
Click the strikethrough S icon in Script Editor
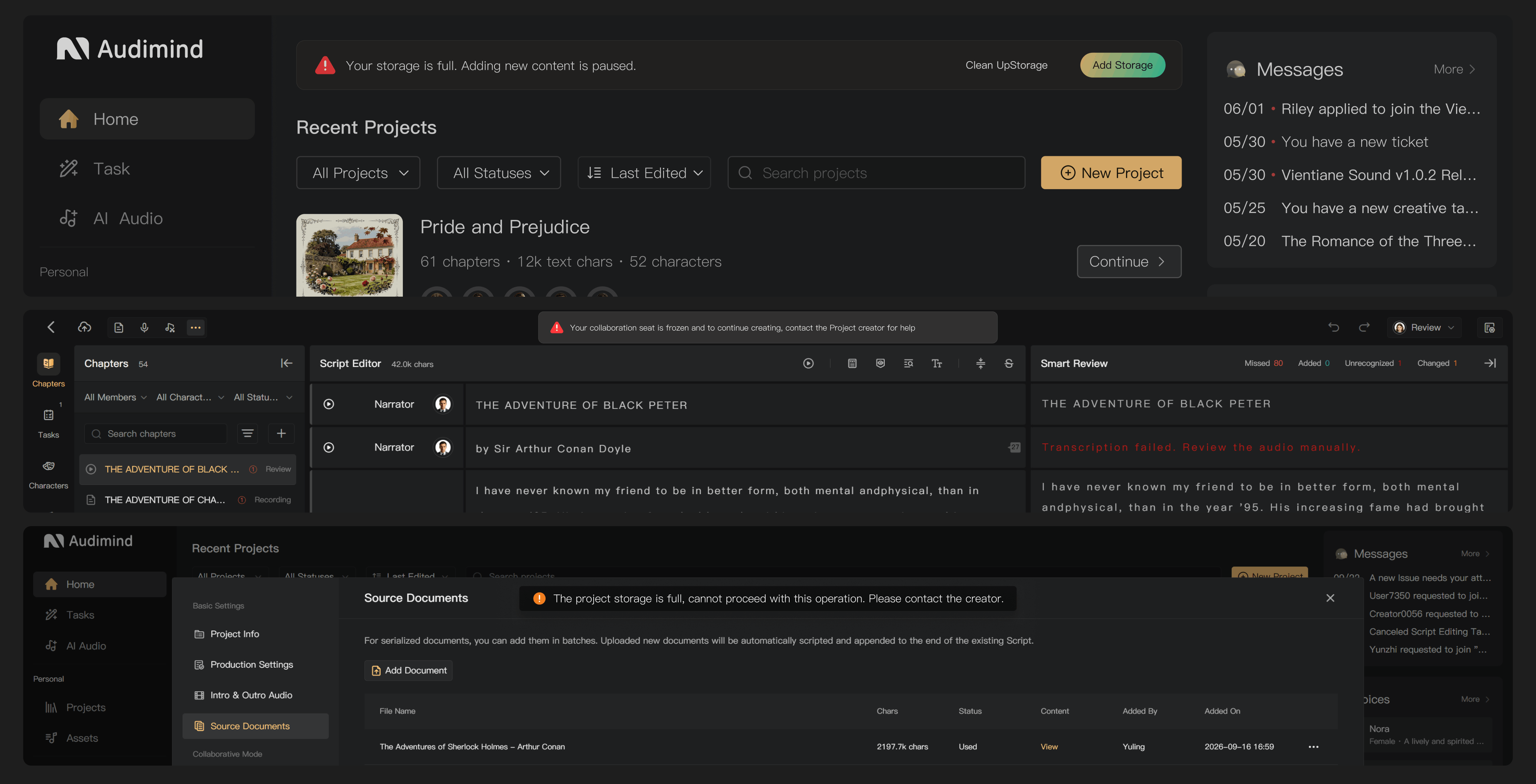[x=1009, y=363]
